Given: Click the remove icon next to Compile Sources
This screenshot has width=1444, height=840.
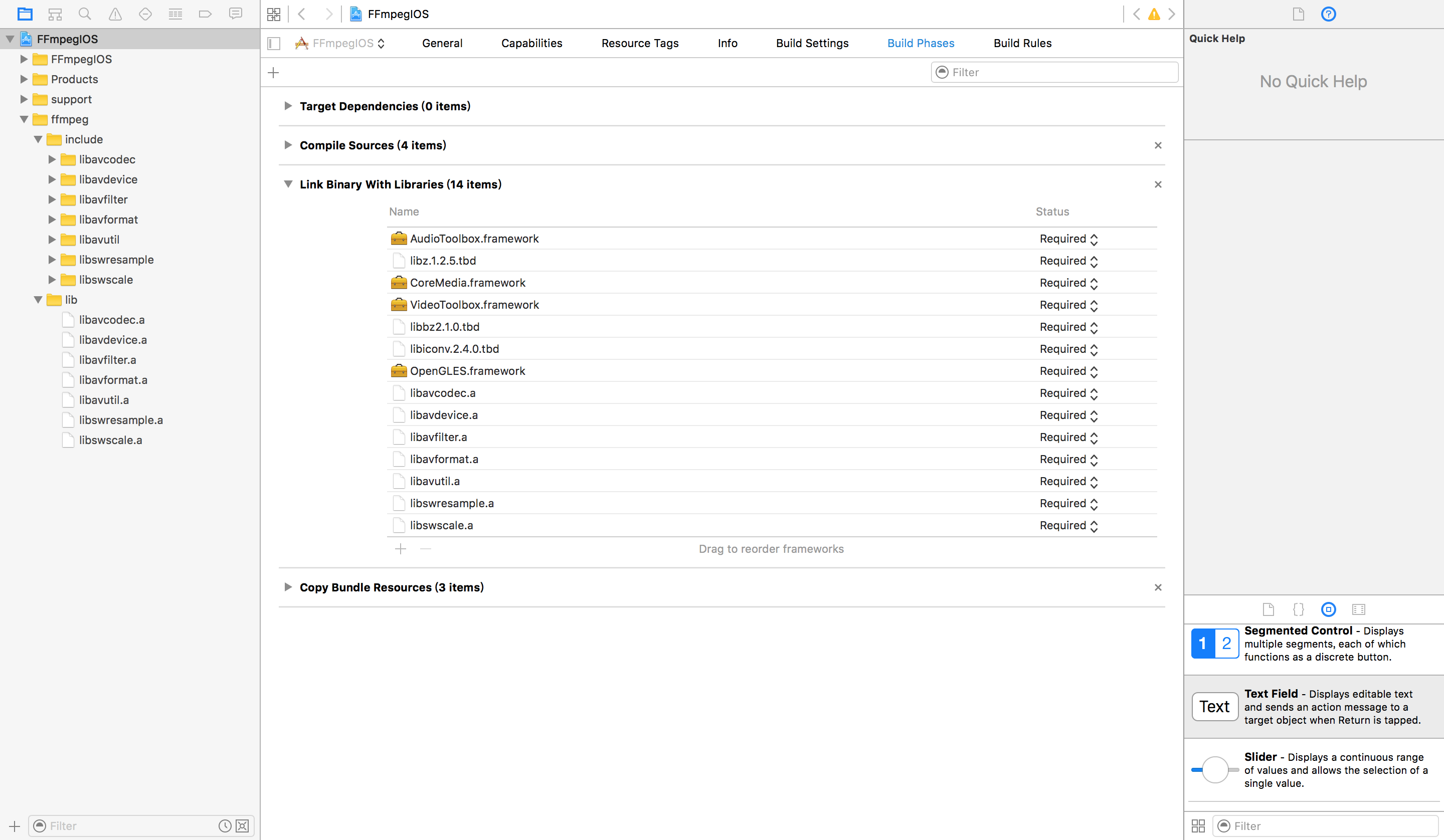Looking at the screenshot, I should pos(1158,145).
